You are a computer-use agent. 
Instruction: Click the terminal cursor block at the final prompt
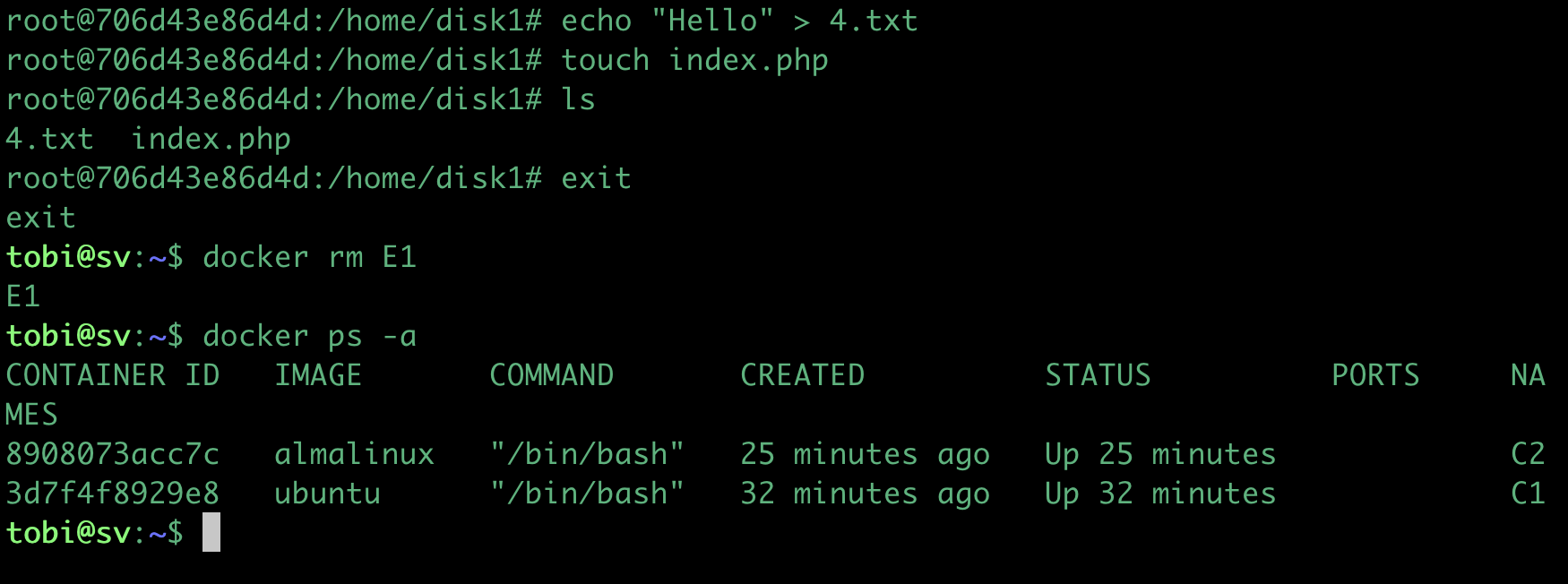pyautogui.click(x=211, y=533)
